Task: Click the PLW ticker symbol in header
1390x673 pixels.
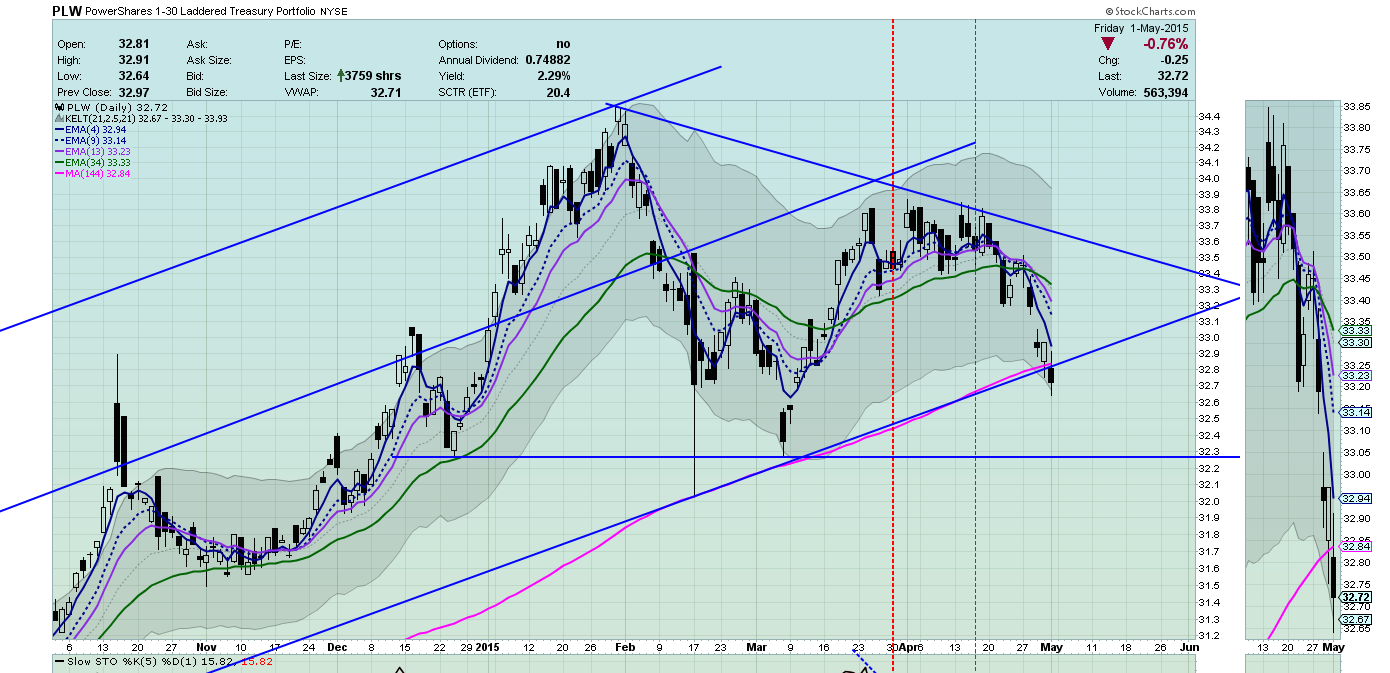Action: [x=67, y=12]
